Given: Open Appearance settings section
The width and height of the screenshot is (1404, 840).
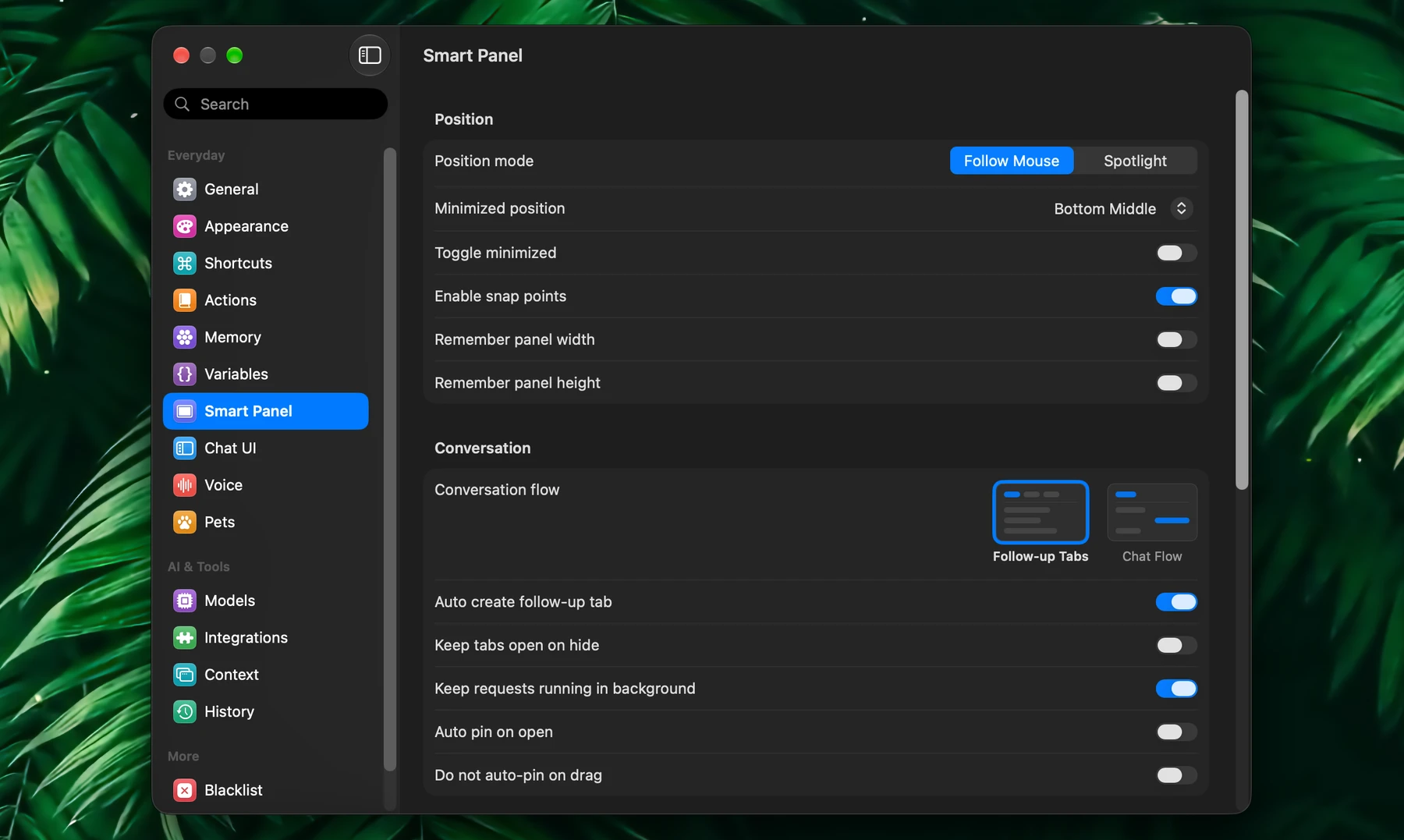Looking at the screenshot, I should pos(265,226).
